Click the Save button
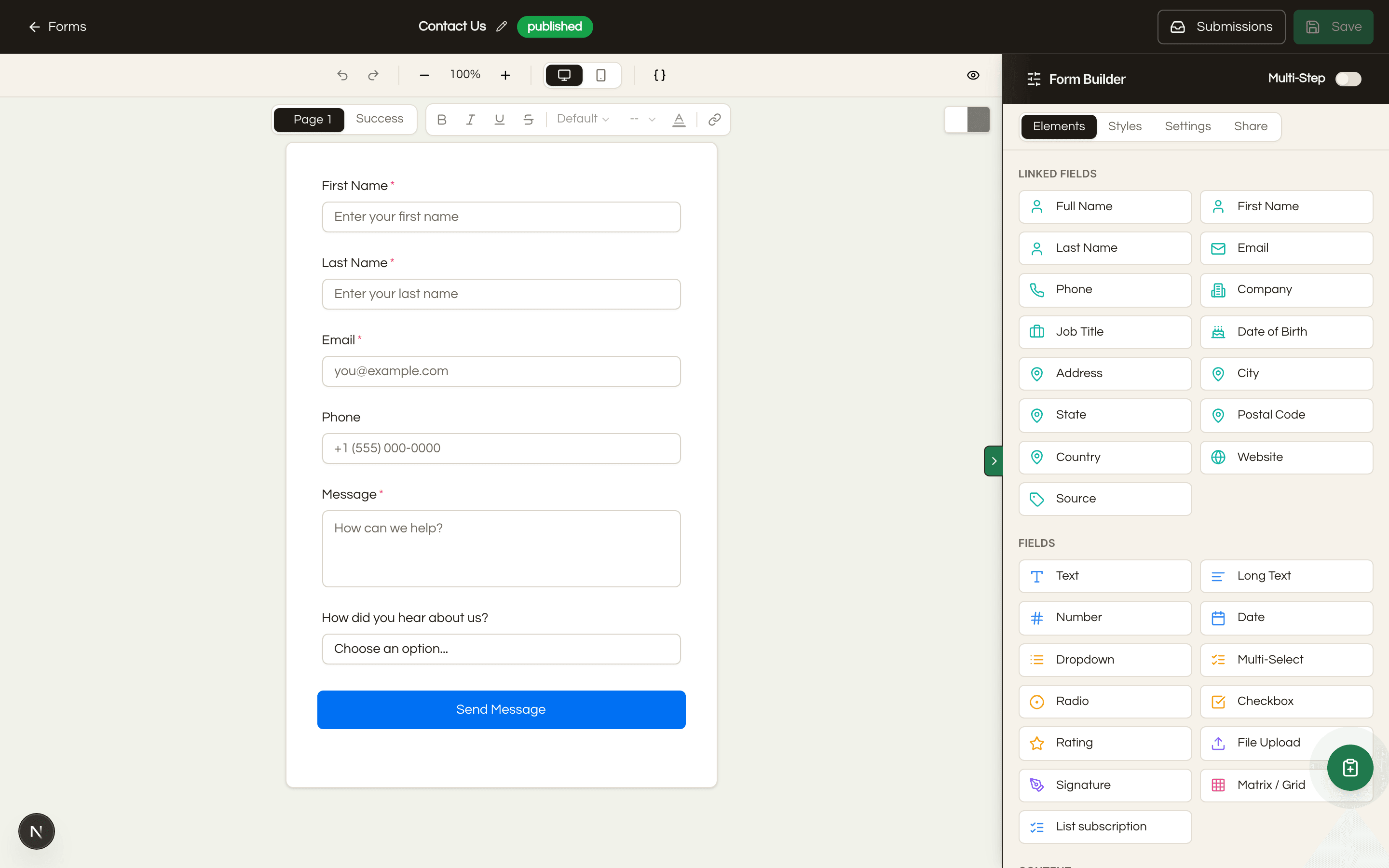Screen dimensions: 1389x868 [1333, 27]
